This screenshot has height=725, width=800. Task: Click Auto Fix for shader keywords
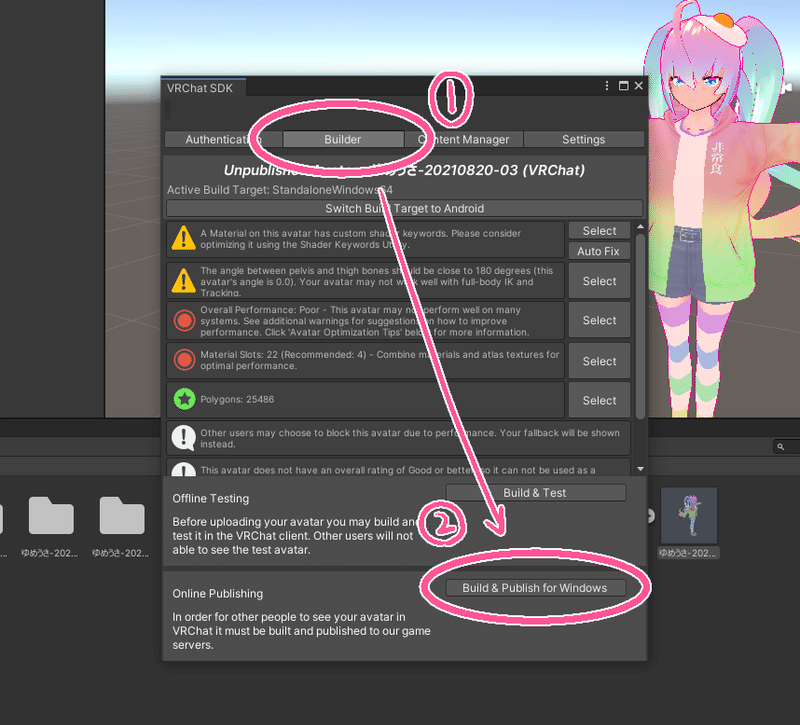(x=599, y=251)
